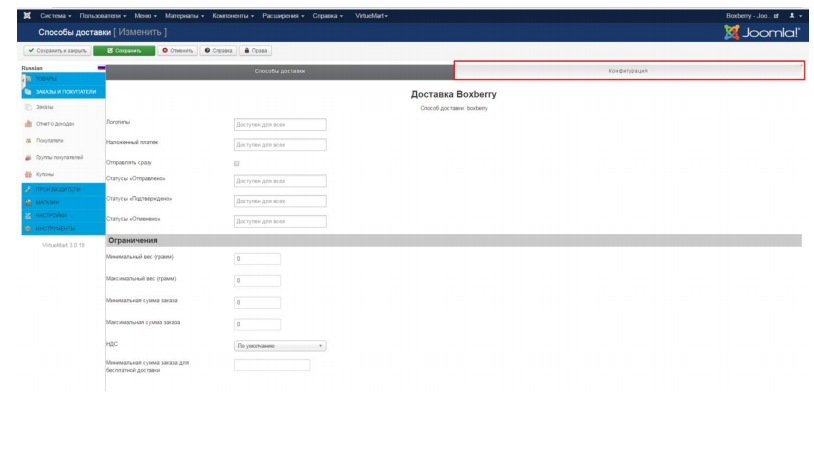814x449 pixels.
Task: Open the Меню dropdown
Action: tap(145, 16)
